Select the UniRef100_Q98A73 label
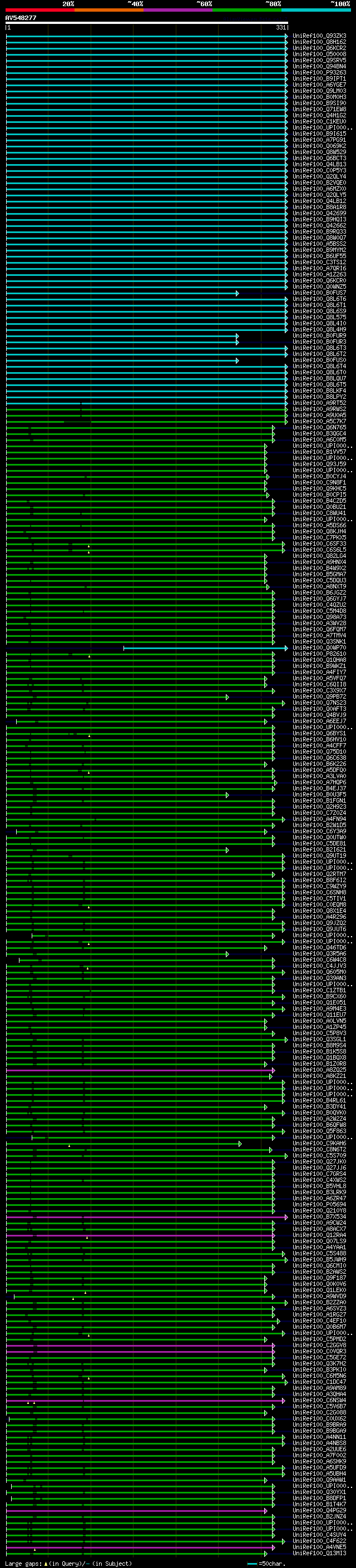The width and height of the screenshot is (356, 1568). pyautogui.click(x=319, y=617)
